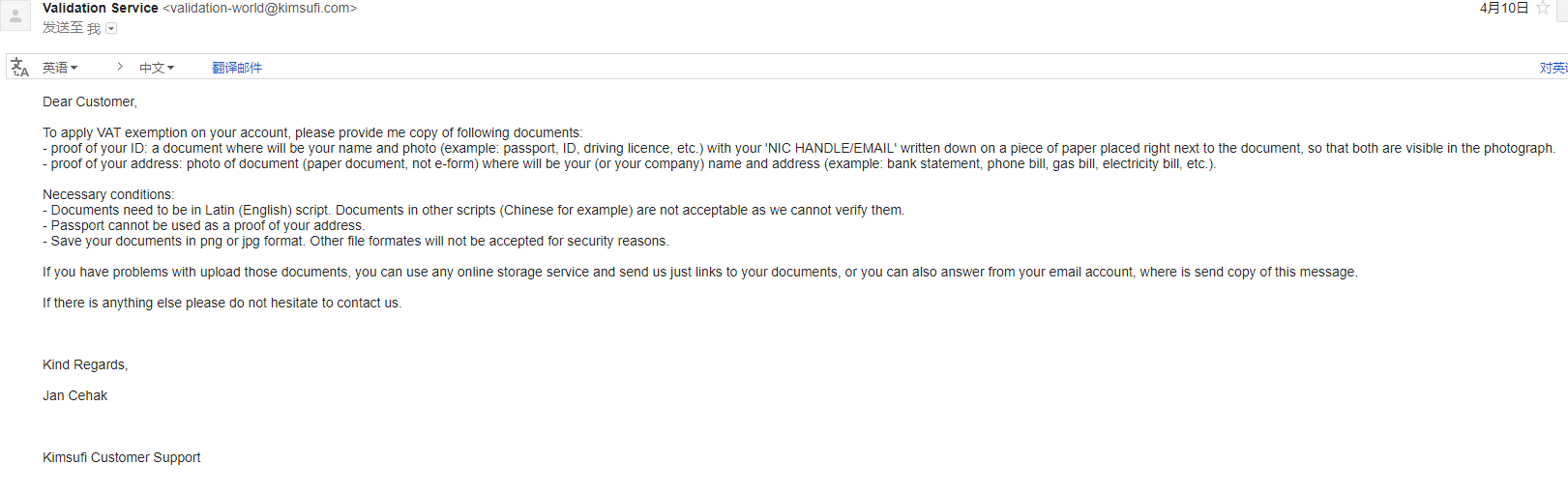Click the arrow between 英语 and 中文
Screen dimensions: 1568x493
(119, 67)
